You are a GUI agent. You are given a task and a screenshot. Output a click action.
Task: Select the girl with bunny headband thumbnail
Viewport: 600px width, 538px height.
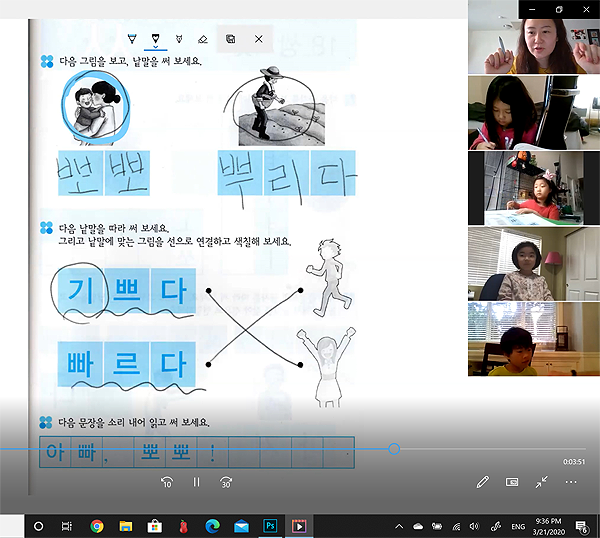(534, 188)
